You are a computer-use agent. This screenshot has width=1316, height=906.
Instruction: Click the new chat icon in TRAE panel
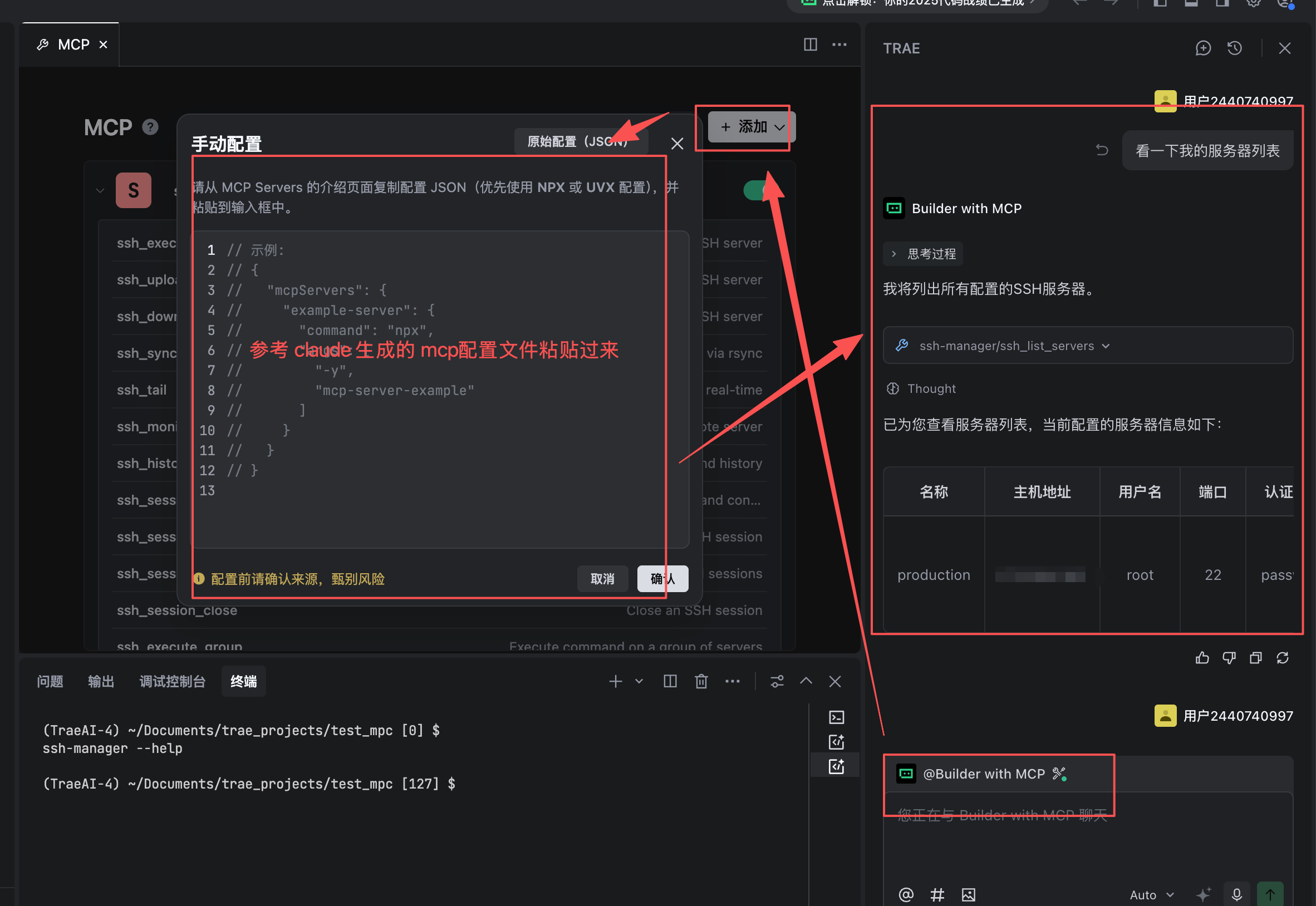click(1202, 48)
